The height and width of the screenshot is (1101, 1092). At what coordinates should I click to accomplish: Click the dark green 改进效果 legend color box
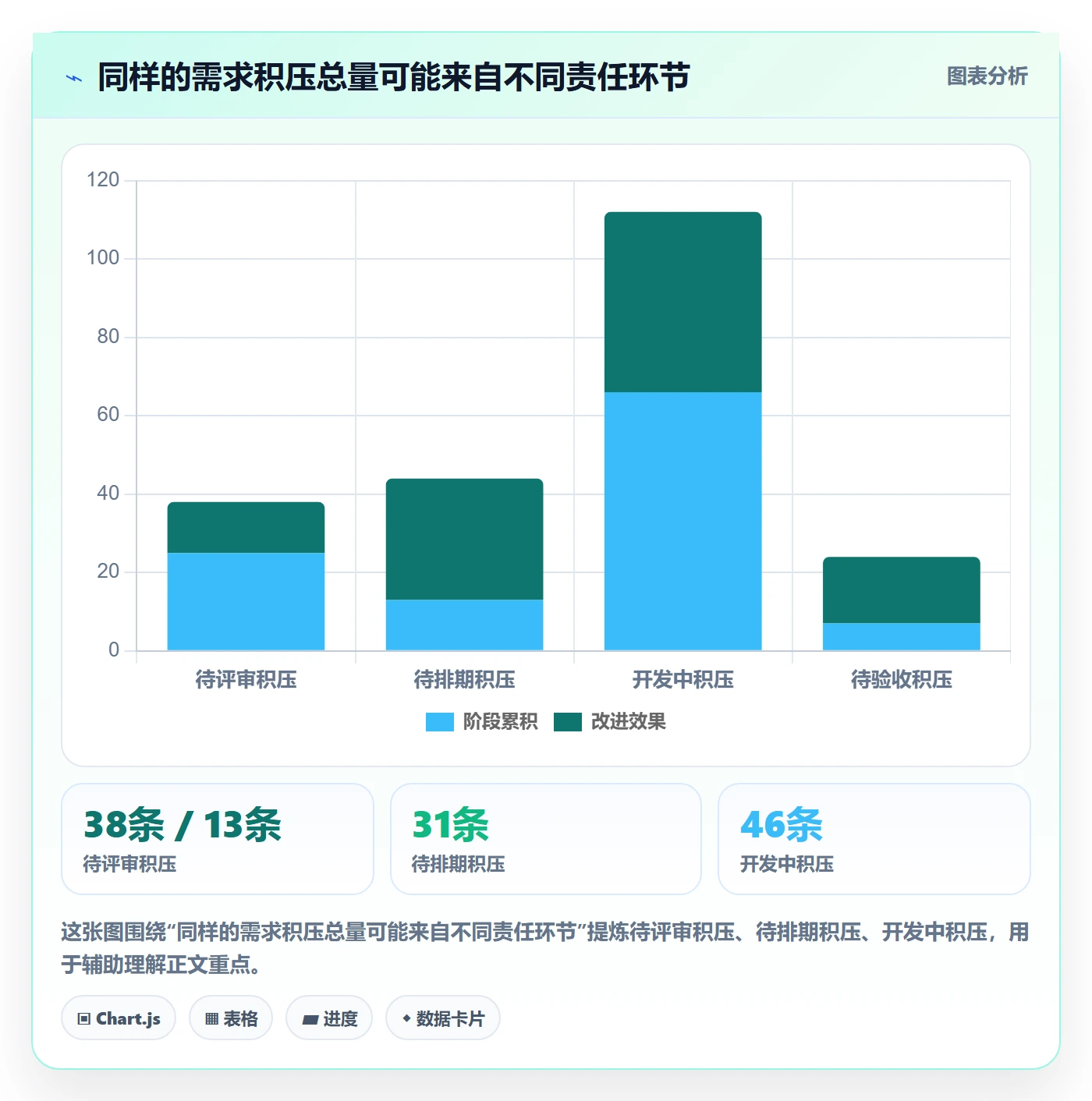tap(568, 722)
